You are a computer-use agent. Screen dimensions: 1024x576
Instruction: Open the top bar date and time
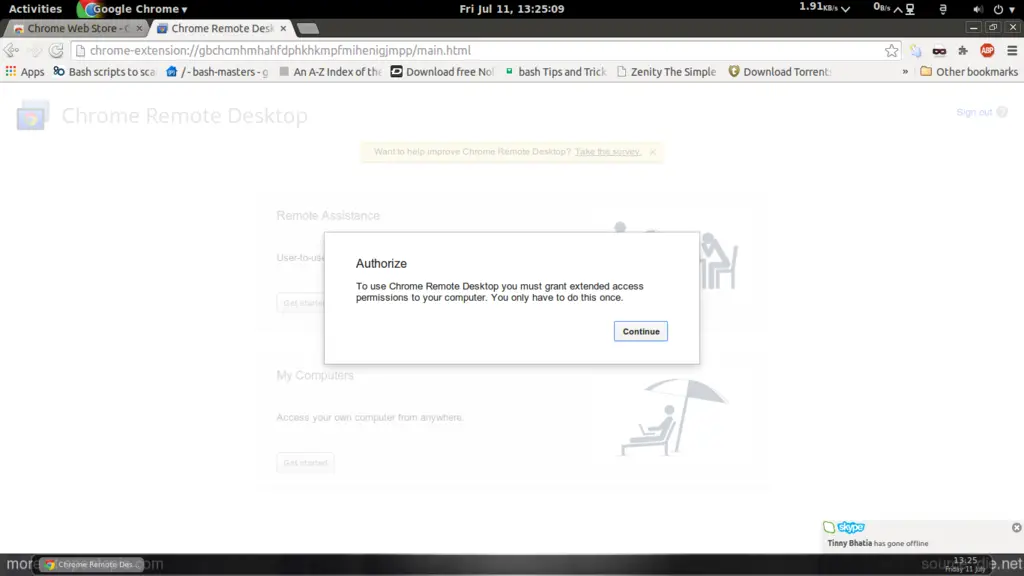point(512,8)
